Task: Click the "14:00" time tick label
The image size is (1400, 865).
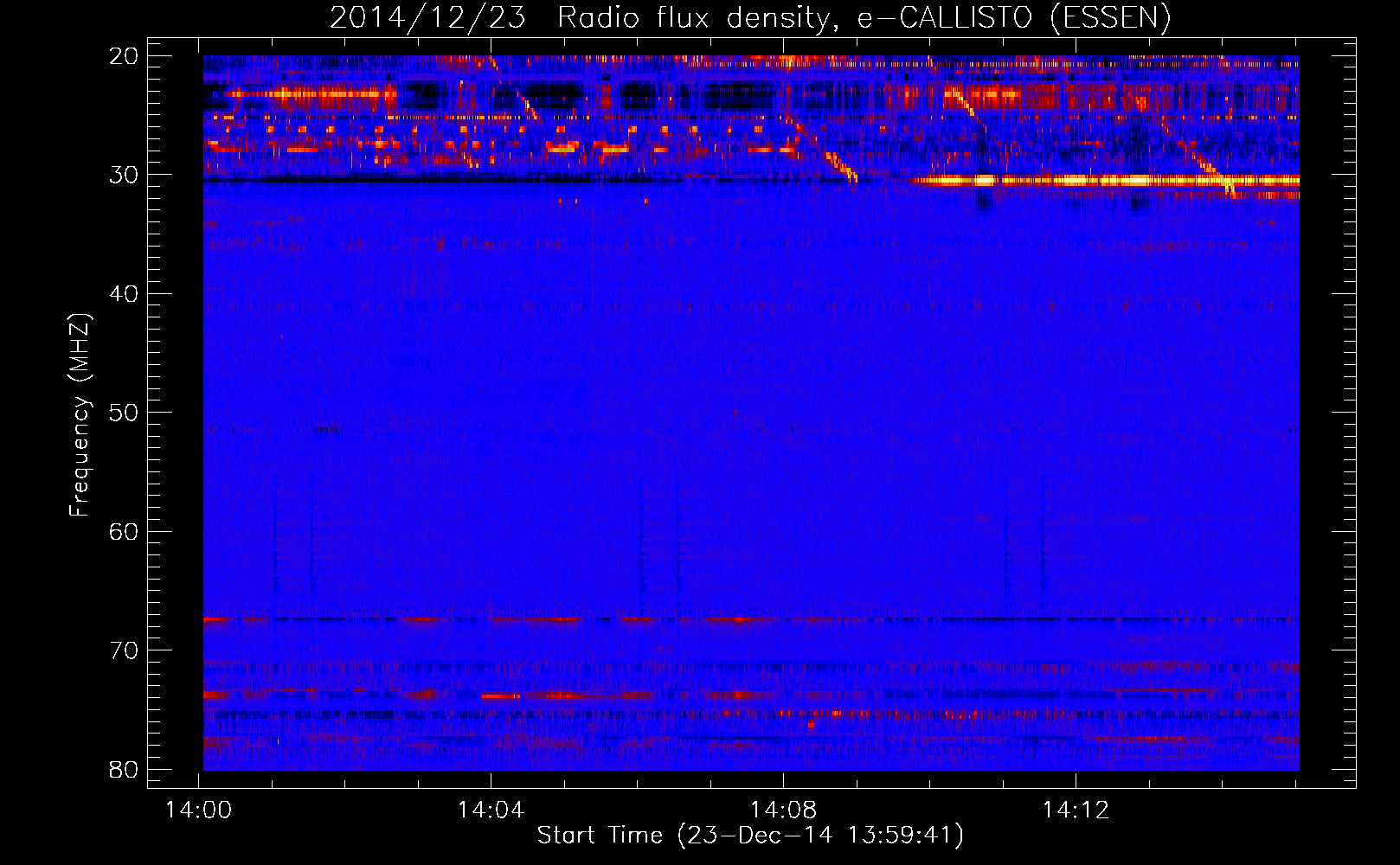Action: point(199,811)
